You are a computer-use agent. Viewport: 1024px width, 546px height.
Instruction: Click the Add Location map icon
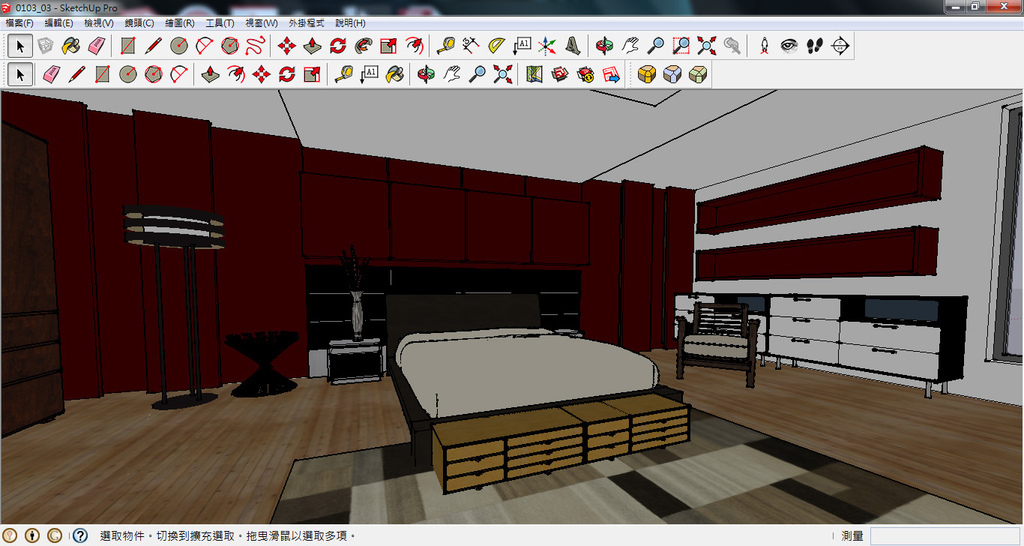click(535, 74)
